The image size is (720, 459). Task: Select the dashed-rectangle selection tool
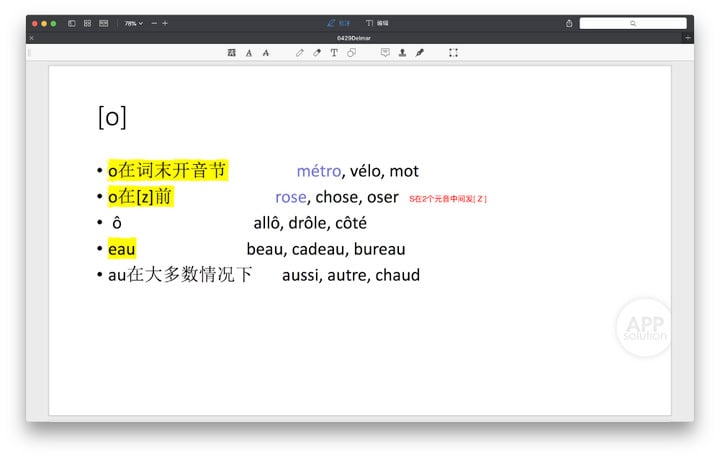pyautogui.click(x=453, y=53)
